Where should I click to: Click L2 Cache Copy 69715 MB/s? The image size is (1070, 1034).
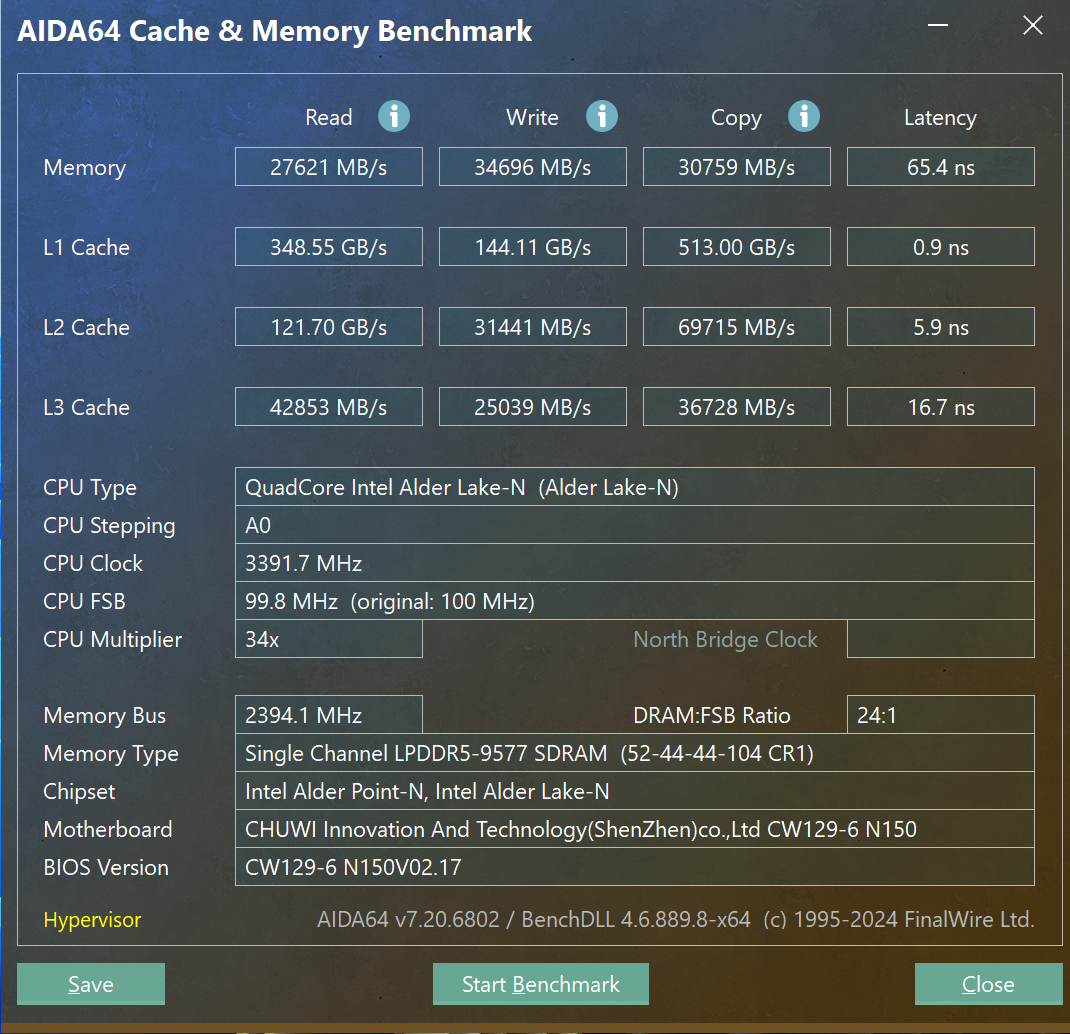click(x=736, y=326)
